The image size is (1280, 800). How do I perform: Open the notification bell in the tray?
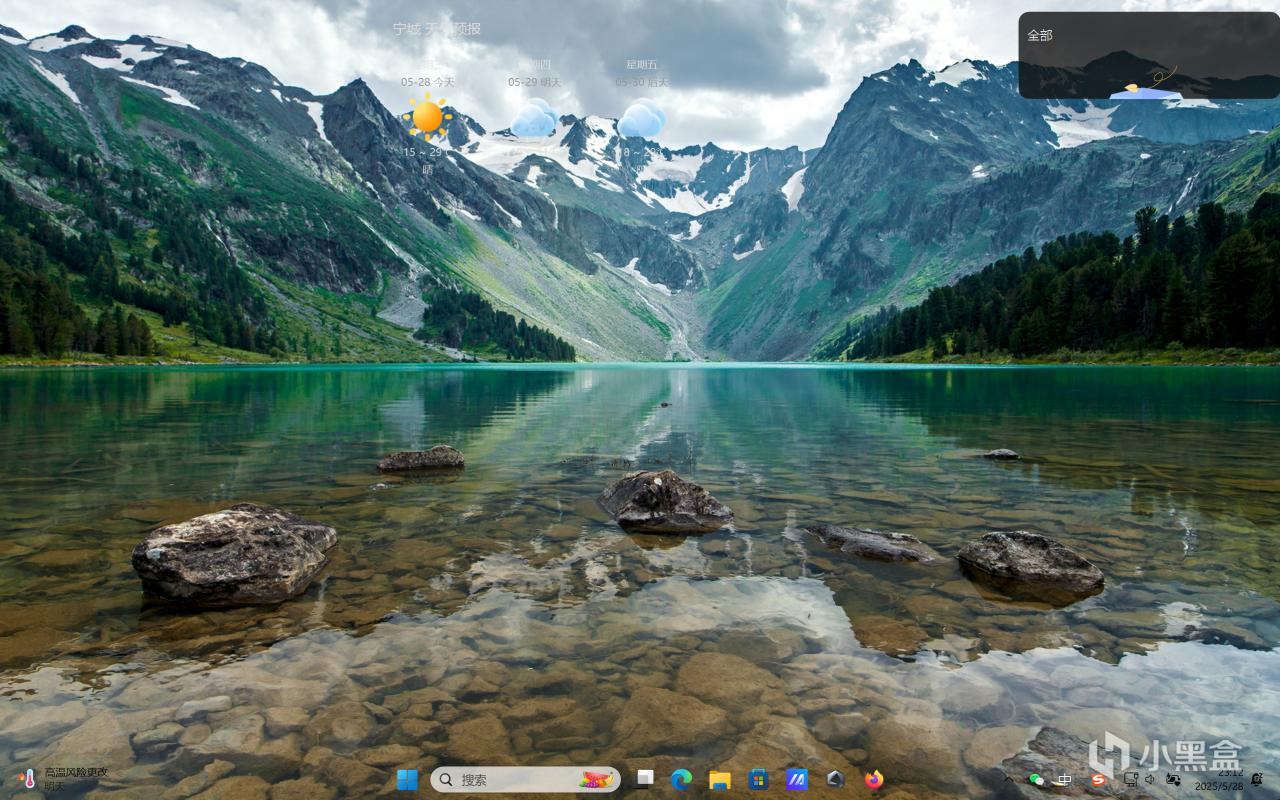pyautogui.click(x=1257, y=780)
